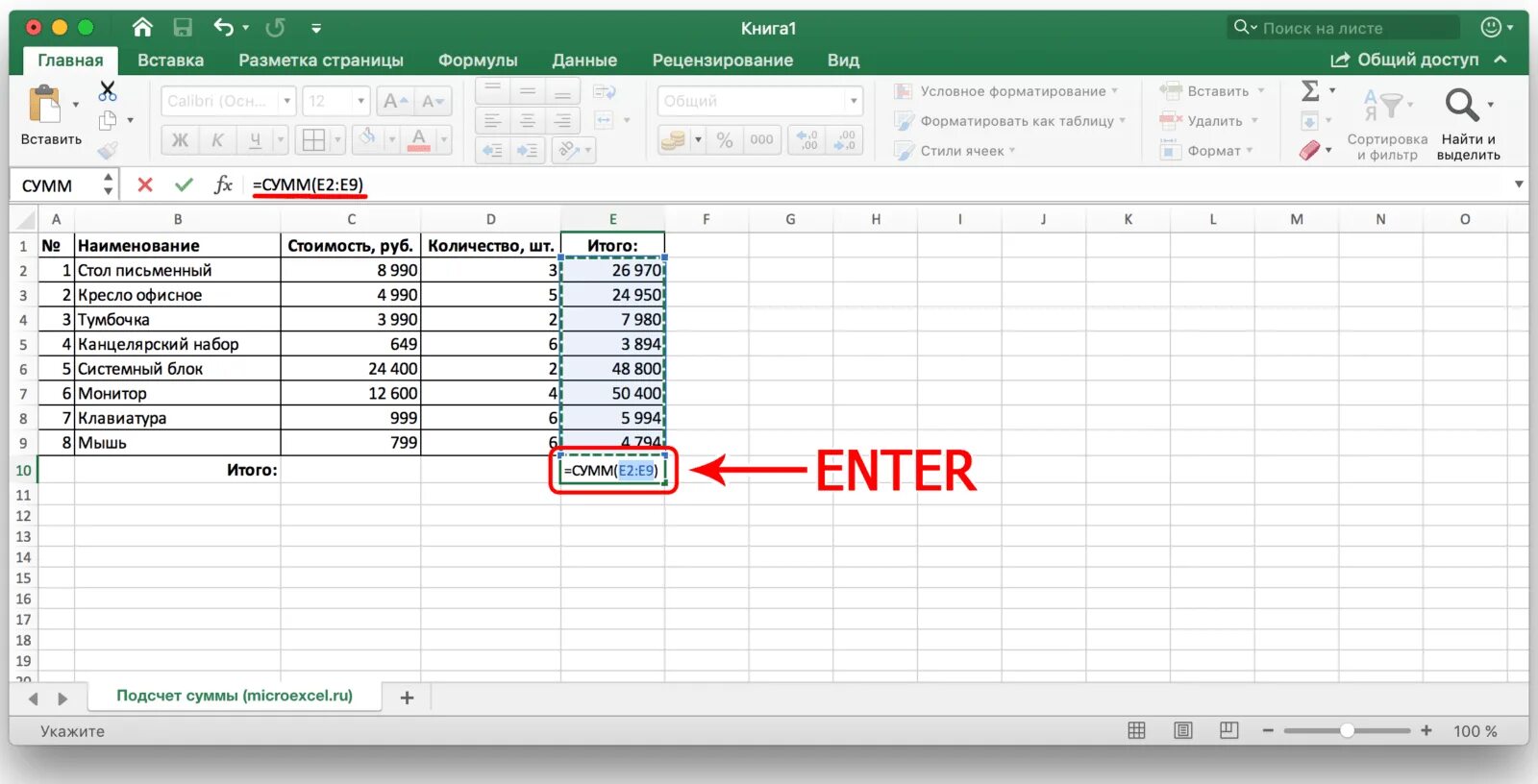1538x784 pixels.
Task: Increase decimal places
Action: coord(807,140)
